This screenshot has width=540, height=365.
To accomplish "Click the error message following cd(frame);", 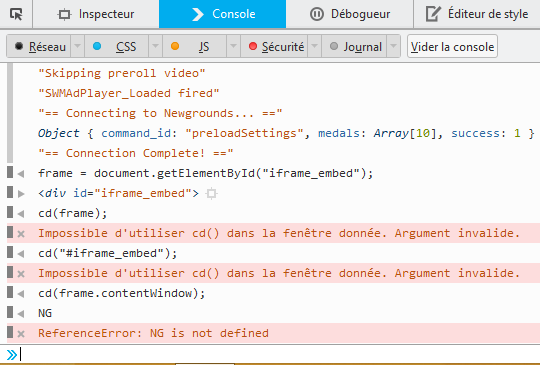I will click(279, 233).
